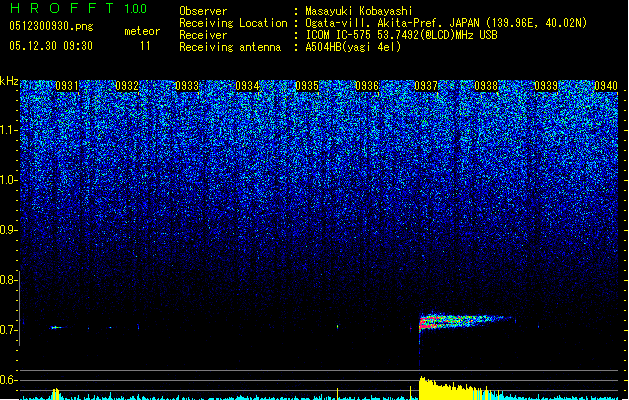The width and height of the screenshot is (629, 400).
Task: Click the date stamp 05.12.30 09:30
Action: pos(51,46)
